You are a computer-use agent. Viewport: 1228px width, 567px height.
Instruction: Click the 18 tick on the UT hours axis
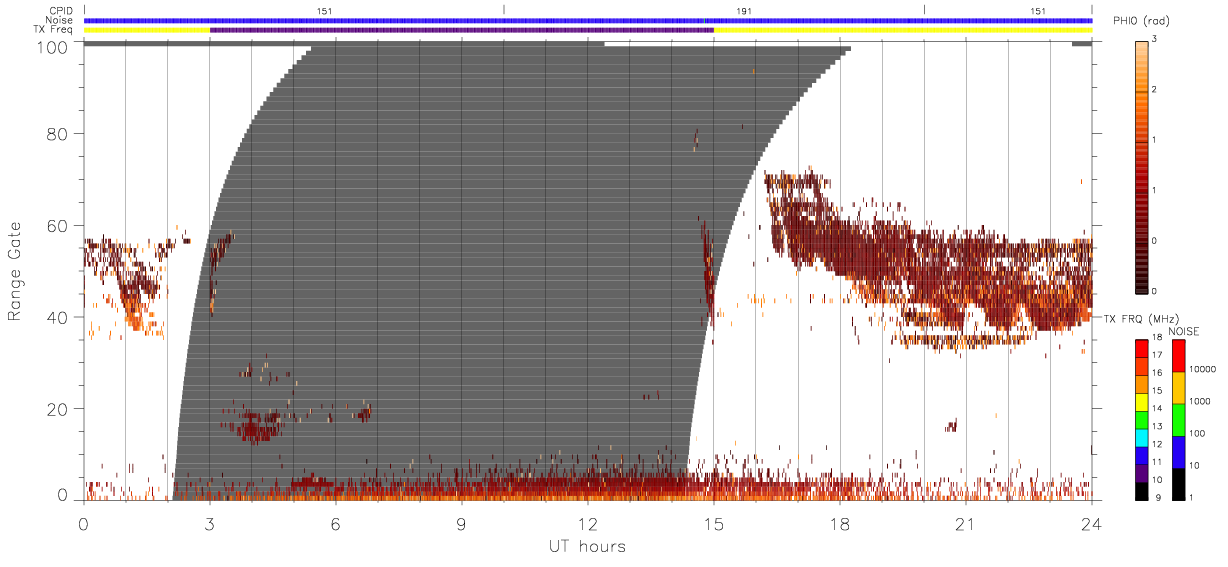[x=839, y=524]
